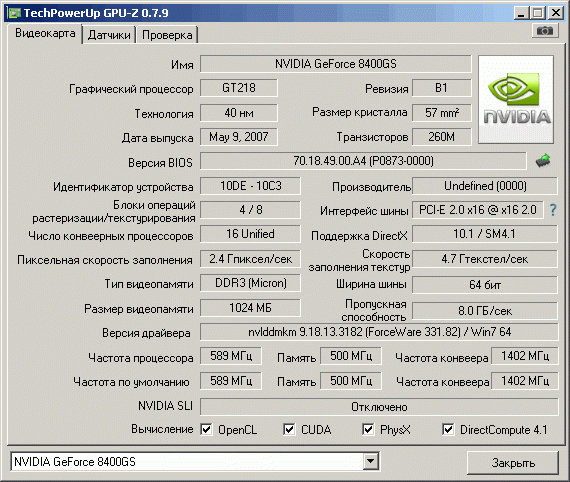The image size is (570, 482).
Task: Open the GPU selection dropdown arrow
Action: tap(370, 462)
